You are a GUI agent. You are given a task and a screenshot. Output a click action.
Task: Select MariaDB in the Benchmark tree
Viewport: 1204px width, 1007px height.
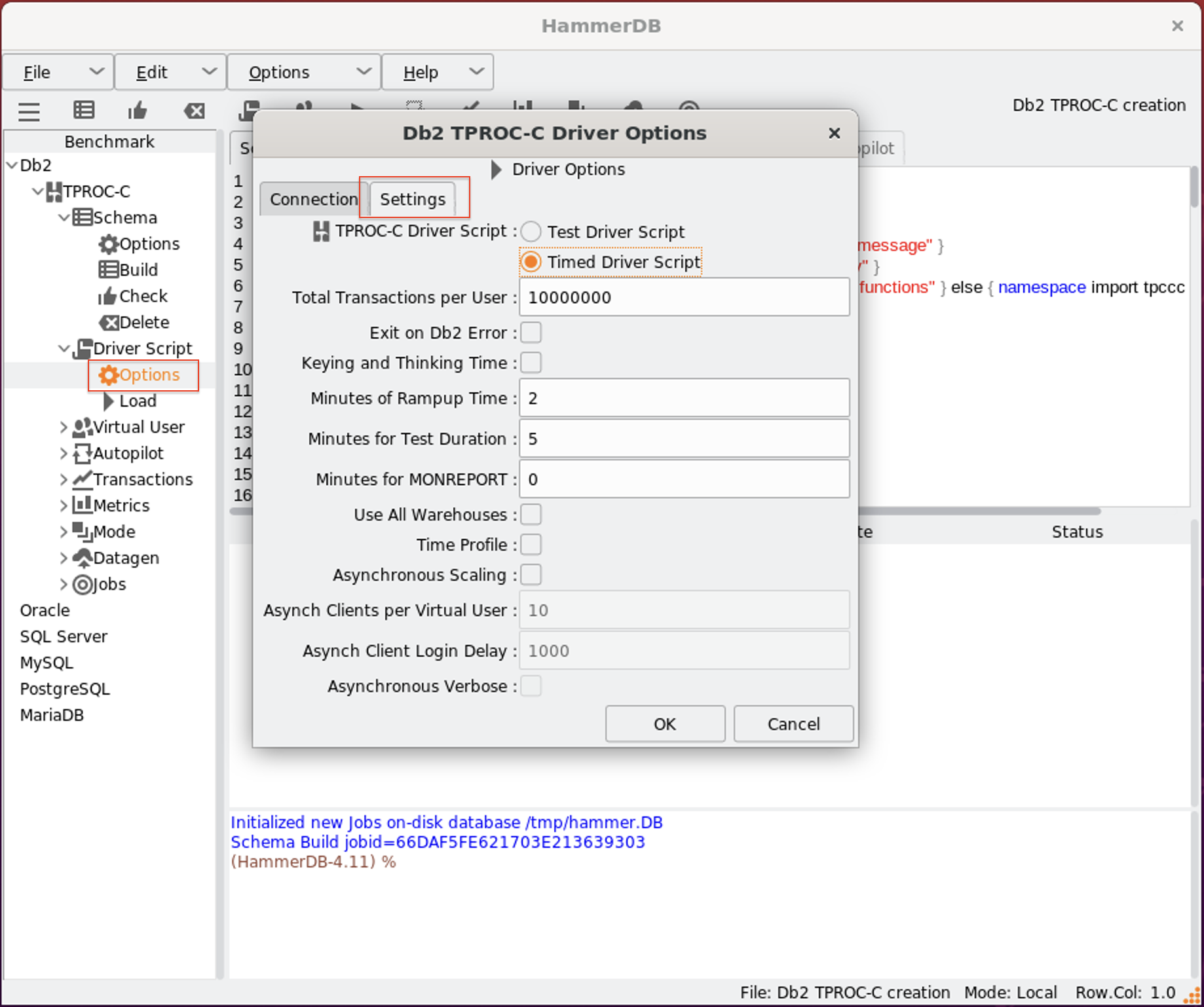click(52, 715)
